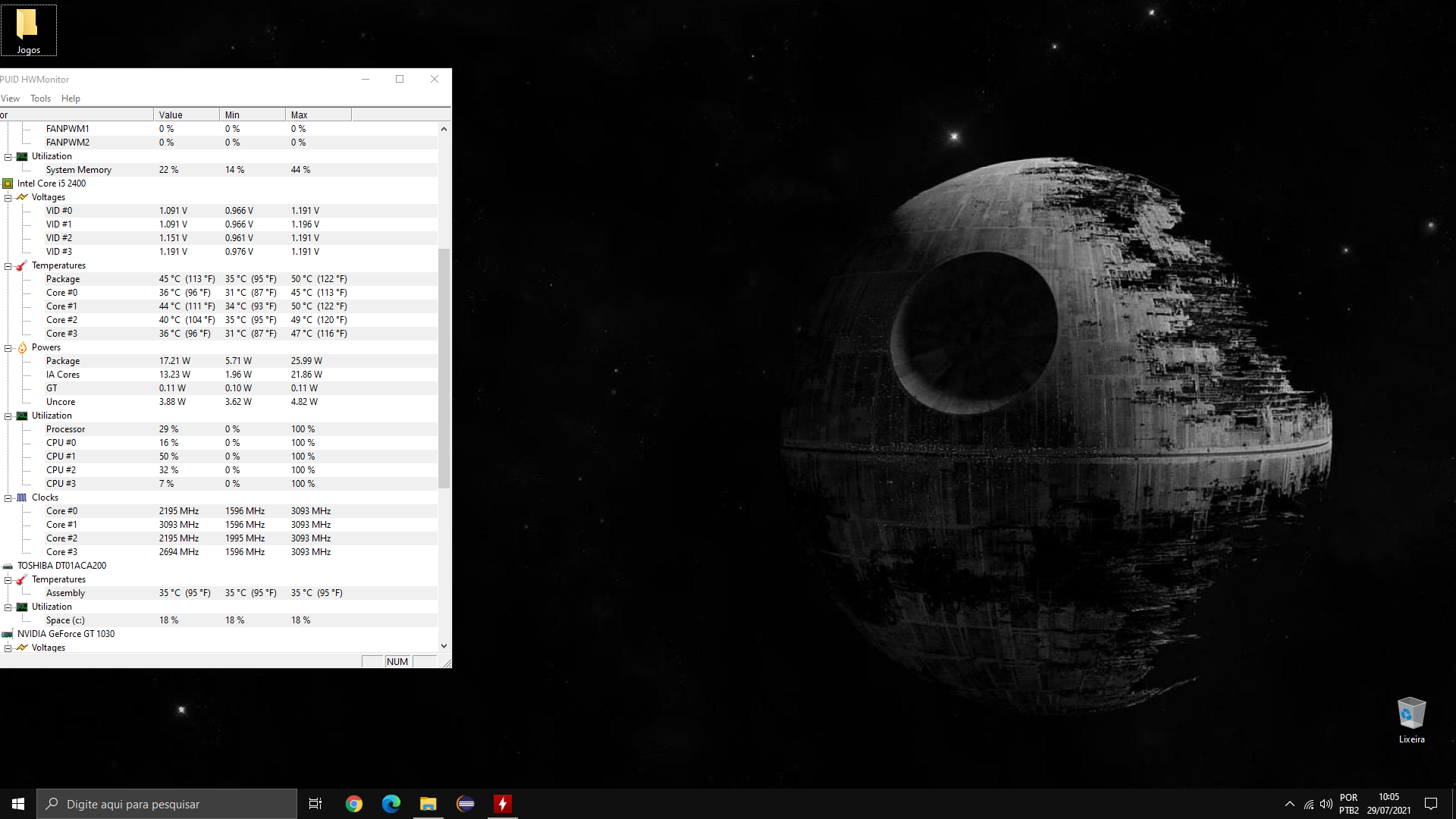
Task: Collapse the Powers tree node
Action: (x=8, y=348)
